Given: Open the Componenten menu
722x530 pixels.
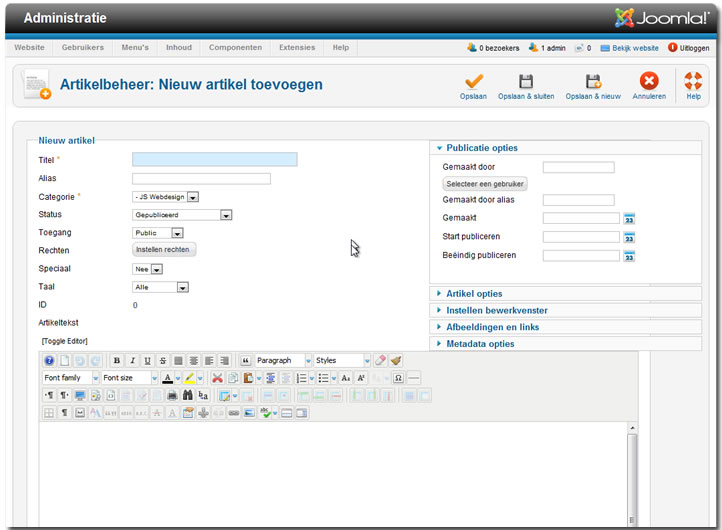Looking at the screenshot, I should (x=235, y=47).
